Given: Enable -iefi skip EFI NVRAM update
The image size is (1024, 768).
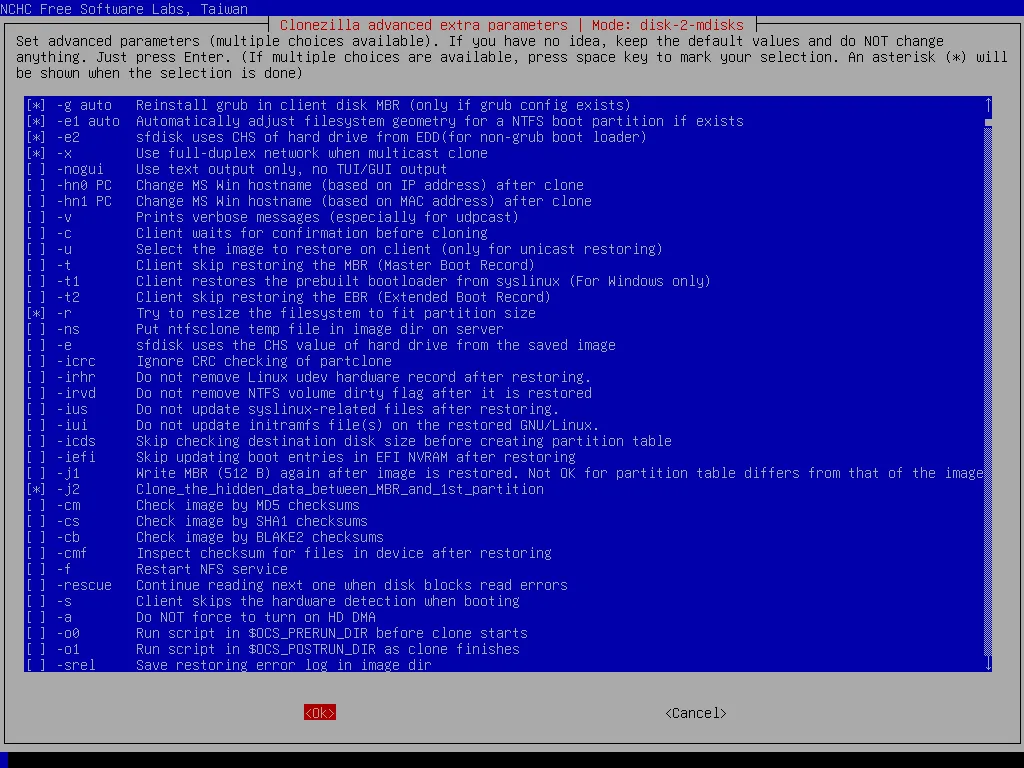Looking at the screenshot, I should (x=36, y=457).
